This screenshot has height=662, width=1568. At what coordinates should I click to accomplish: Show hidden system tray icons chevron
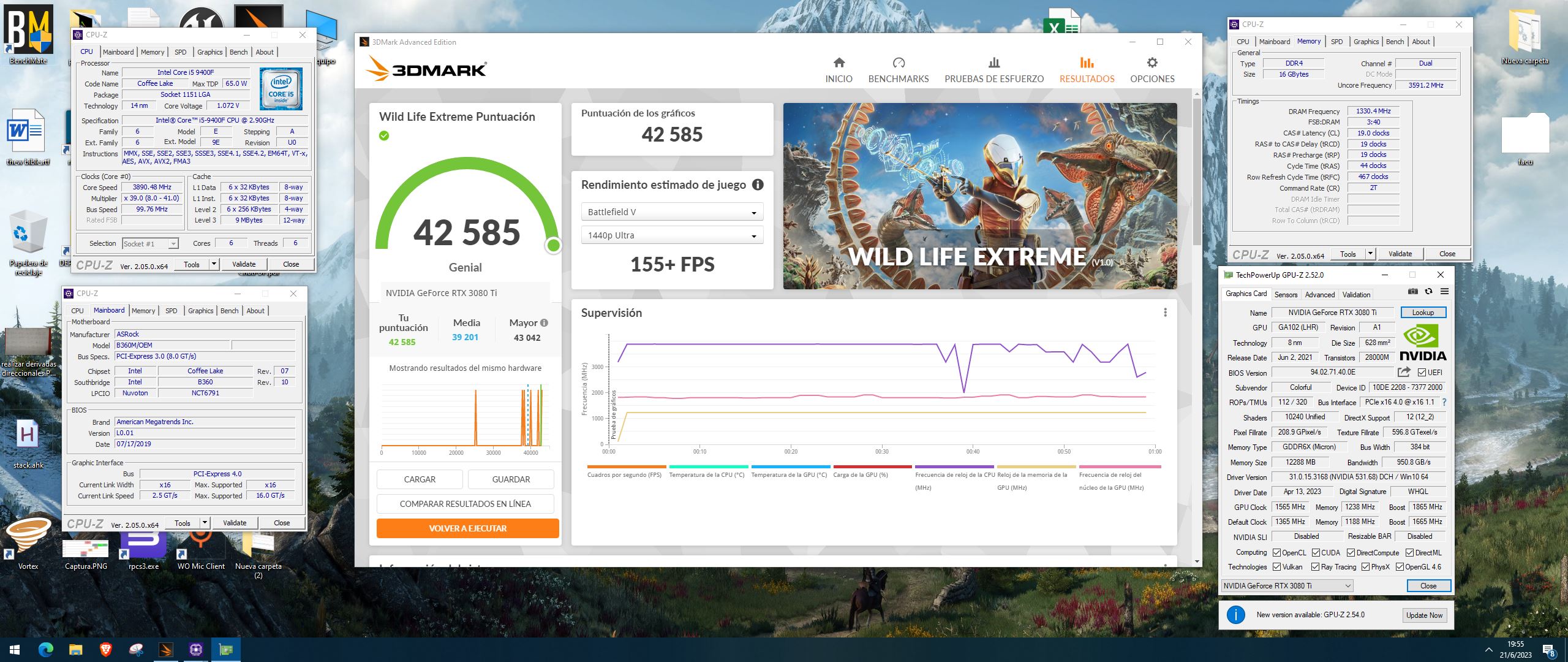coord(1489,650)
